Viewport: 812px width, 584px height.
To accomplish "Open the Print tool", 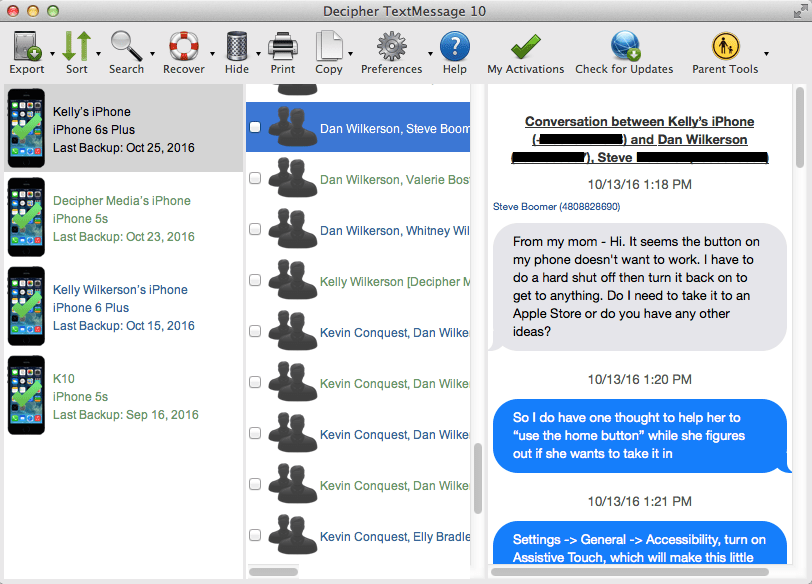I will tap(283, 45).
